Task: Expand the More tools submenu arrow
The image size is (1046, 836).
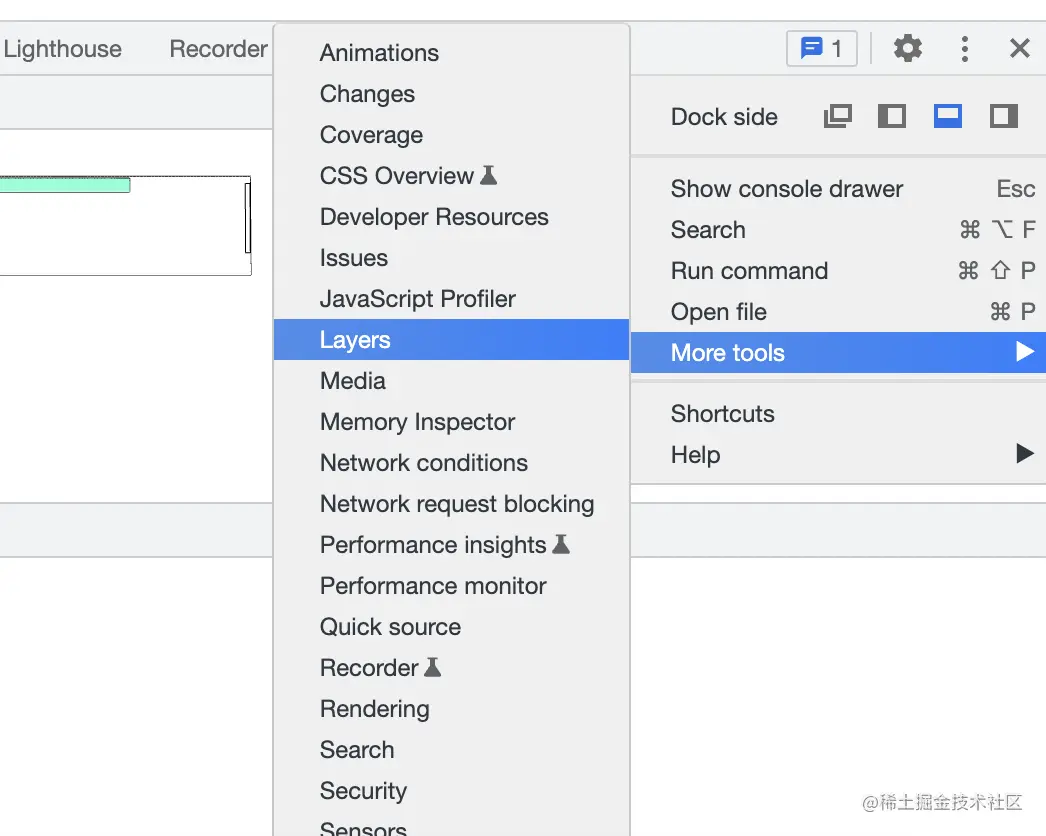Action: pos(1024,352)
